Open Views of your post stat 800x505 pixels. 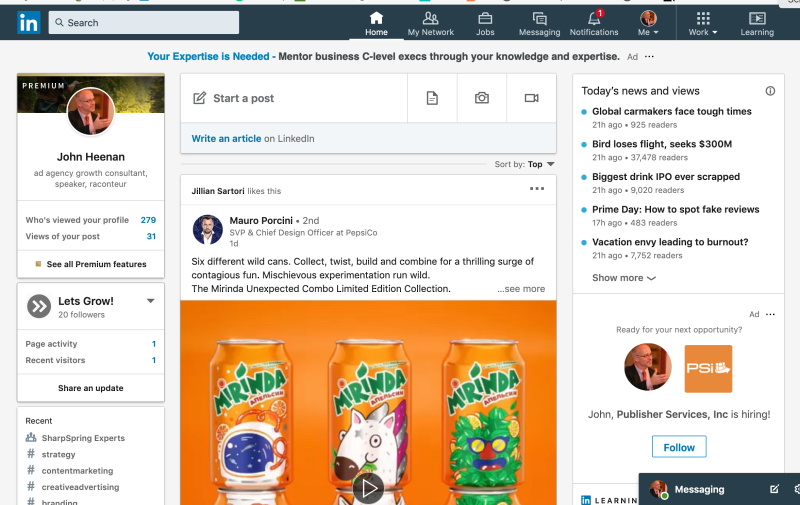[91, 236]
